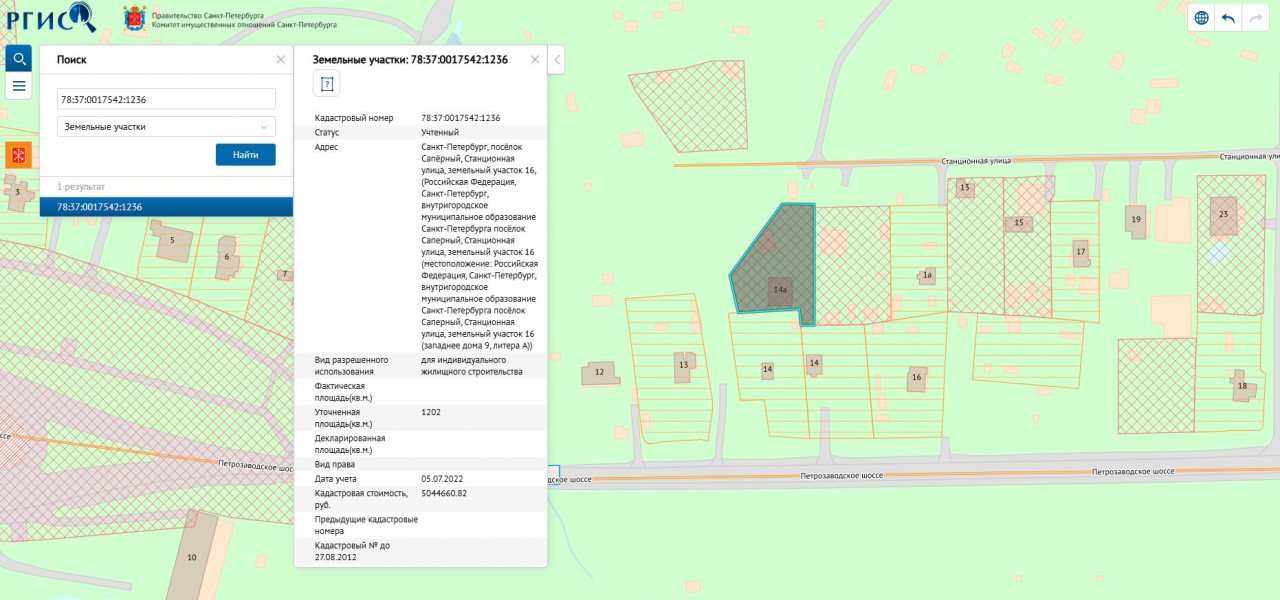Click building 10 on the map
The width and height of the screenshot is (1280, 600).
pos(194,555)
